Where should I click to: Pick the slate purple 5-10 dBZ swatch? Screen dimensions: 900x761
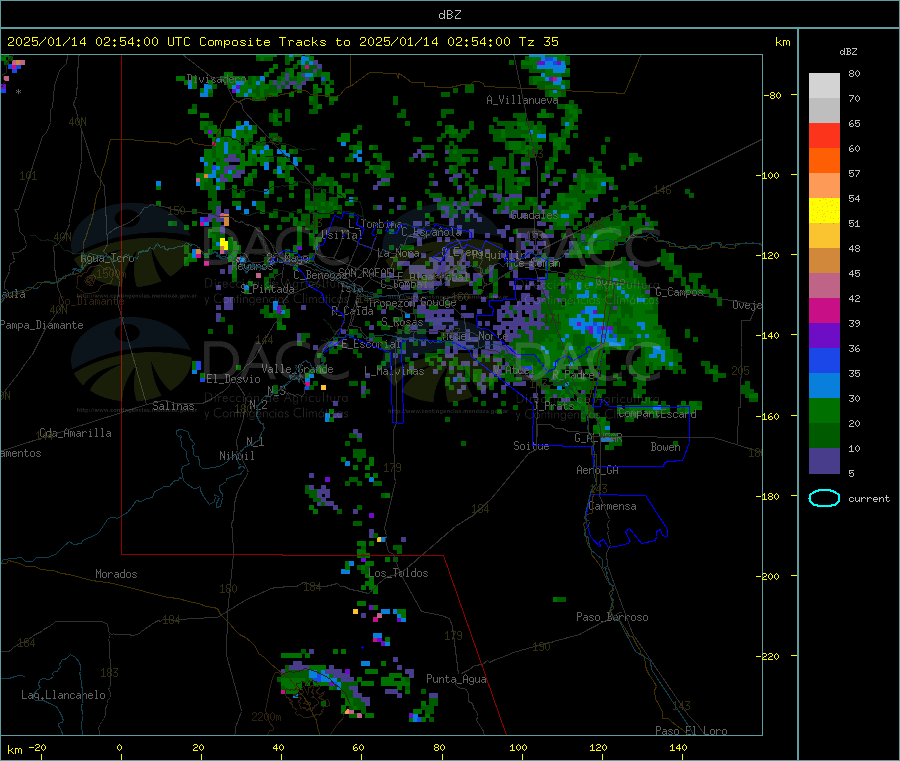coord(824,461)
